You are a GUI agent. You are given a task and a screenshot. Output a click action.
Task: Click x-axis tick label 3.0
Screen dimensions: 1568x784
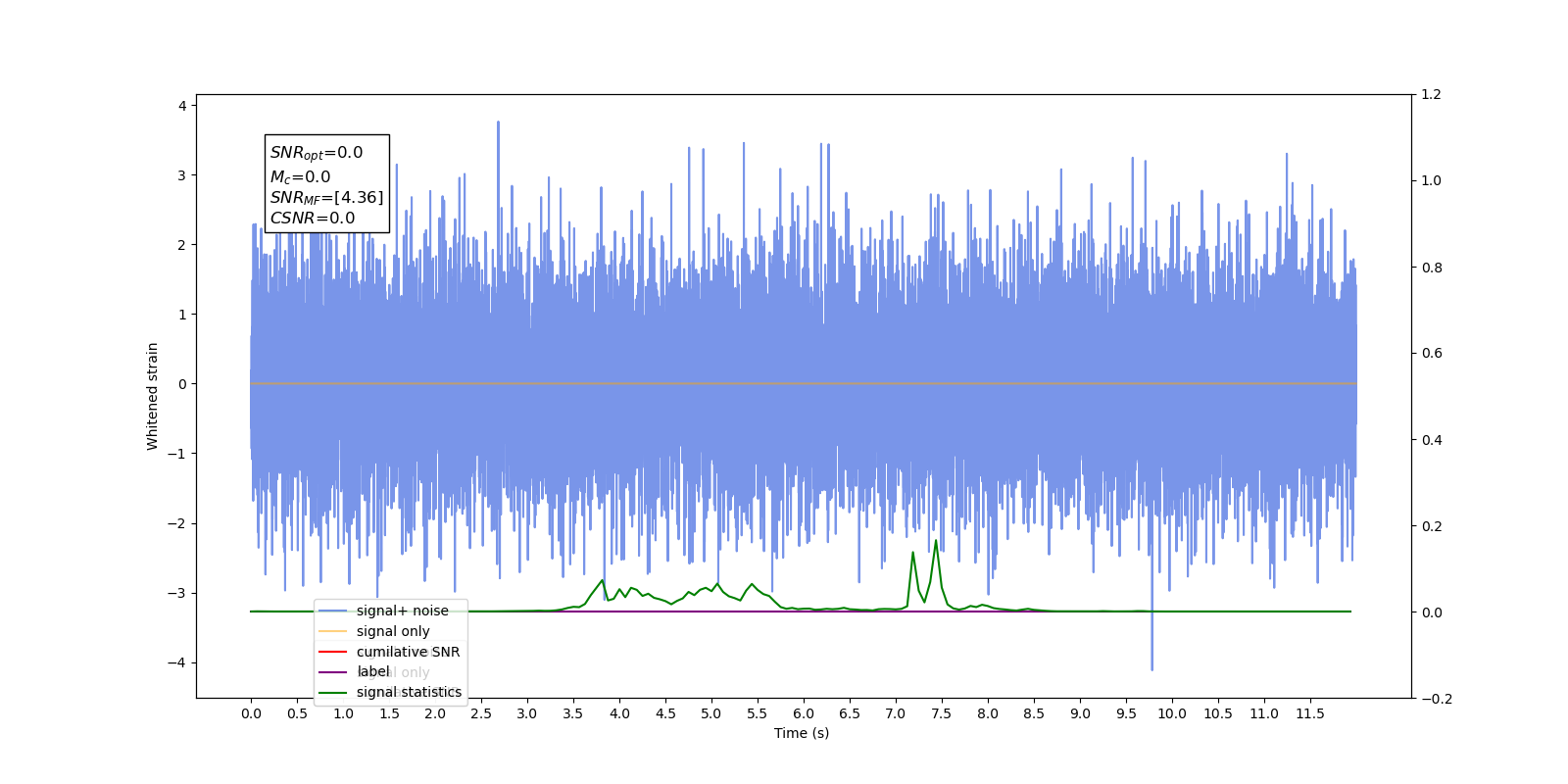coord(527,713)
